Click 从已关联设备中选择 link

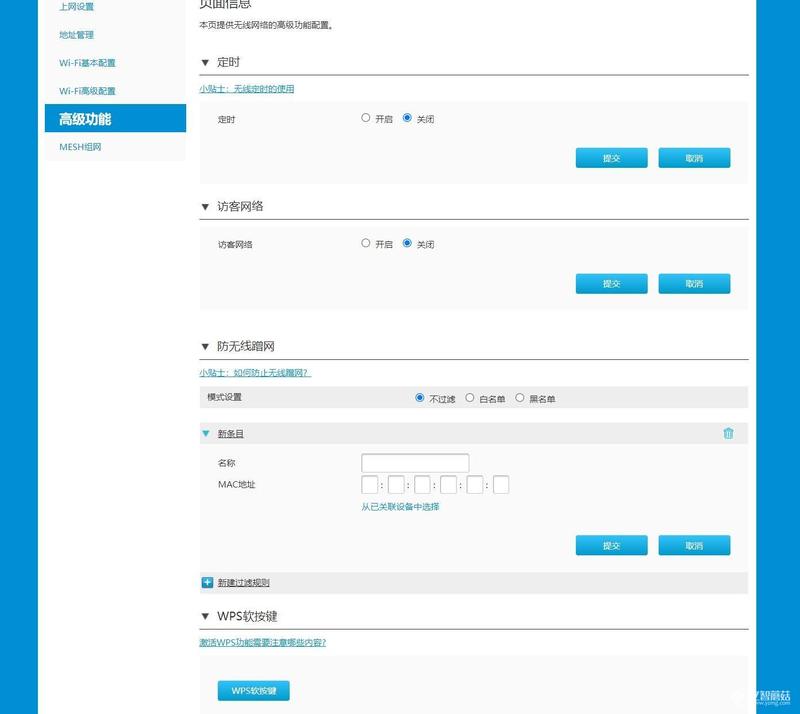[400, 507]
